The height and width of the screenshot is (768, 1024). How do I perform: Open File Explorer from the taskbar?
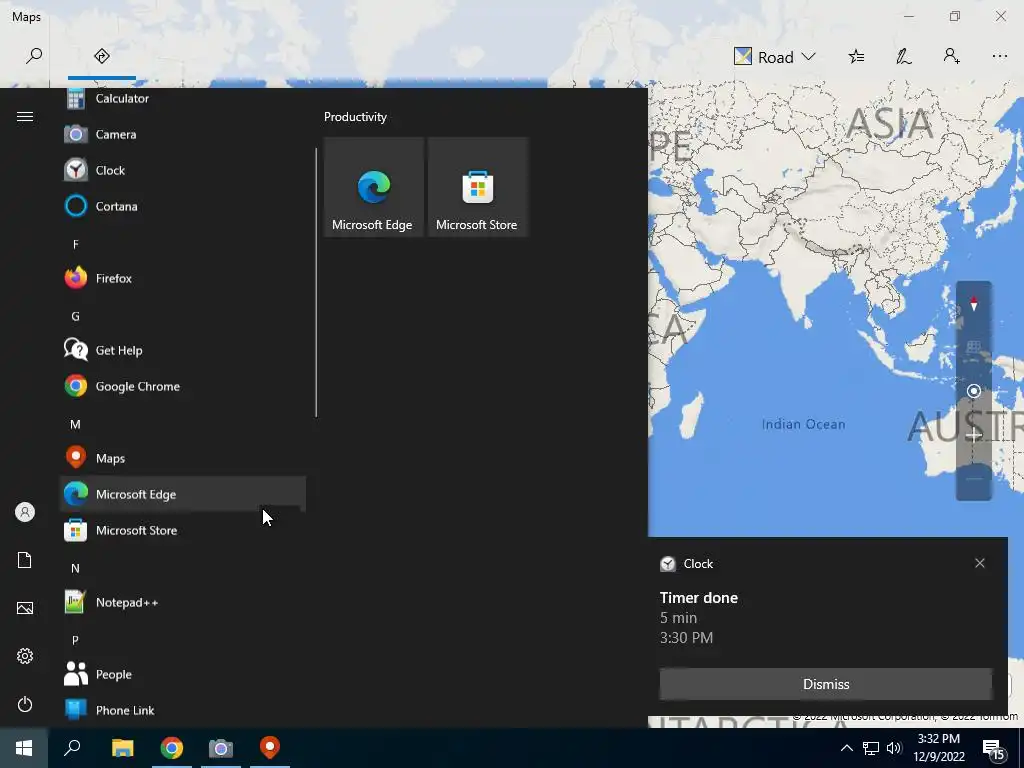pos(122,748)
